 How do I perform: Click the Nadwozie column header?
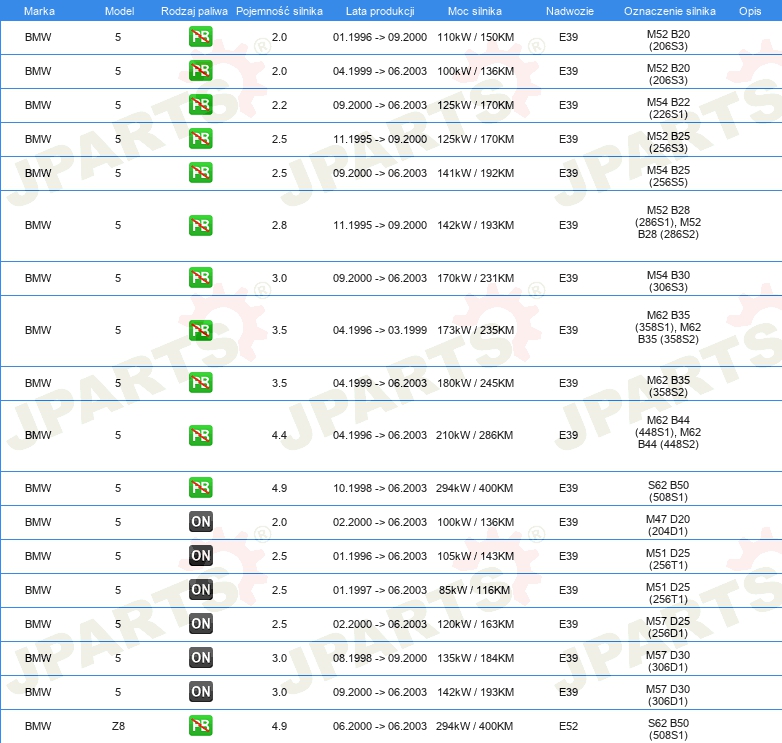(570, 11)
